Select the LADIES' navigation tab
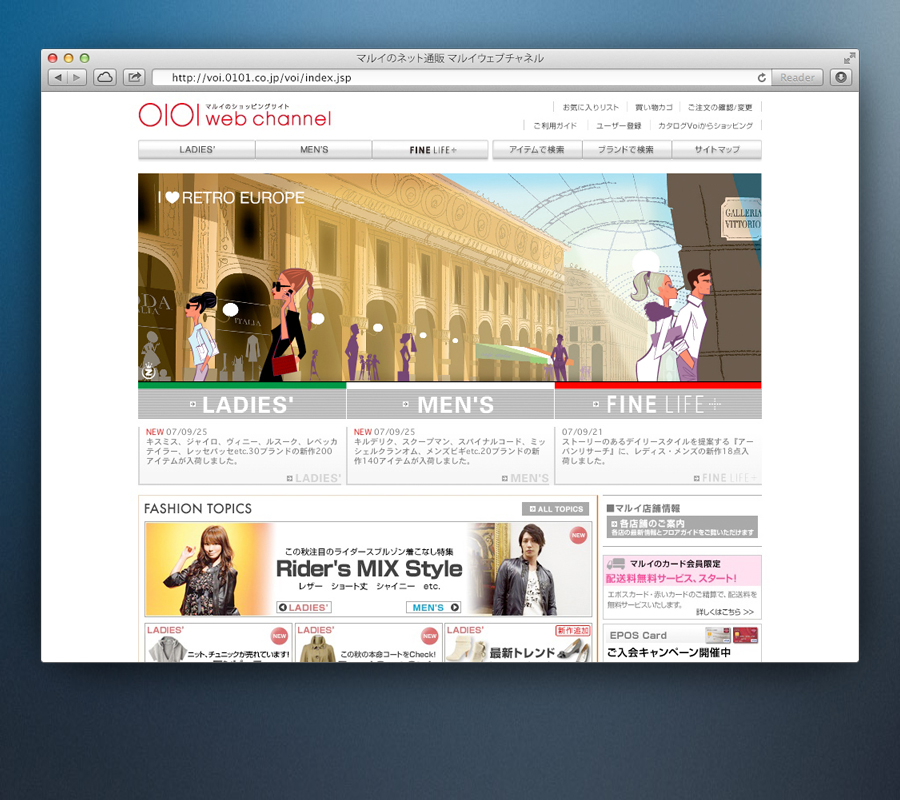Viewport: 900px width, 800px height. (x=197, y=150)
